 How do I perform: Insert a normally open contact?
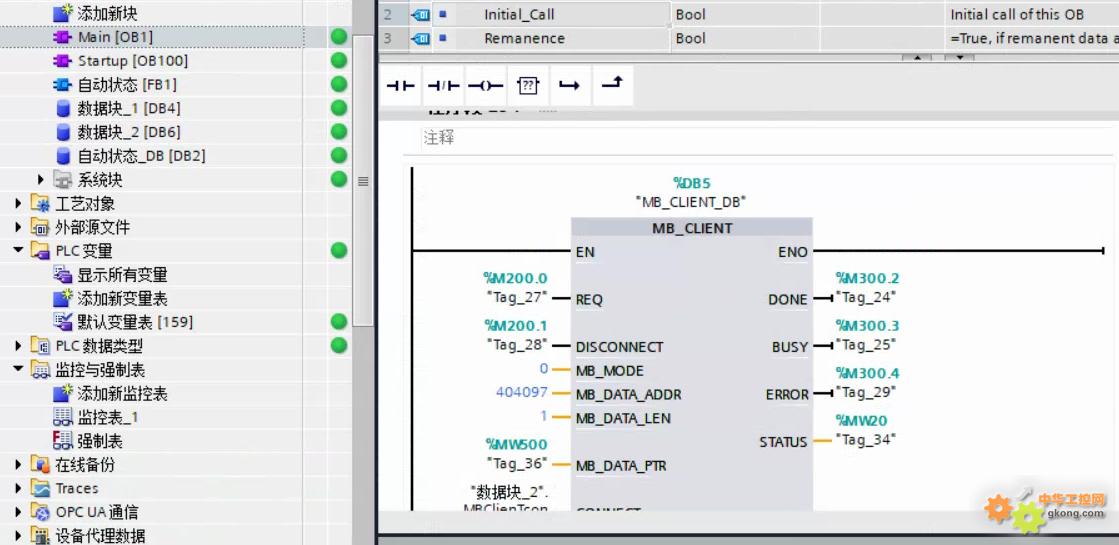tap(401, 86)
